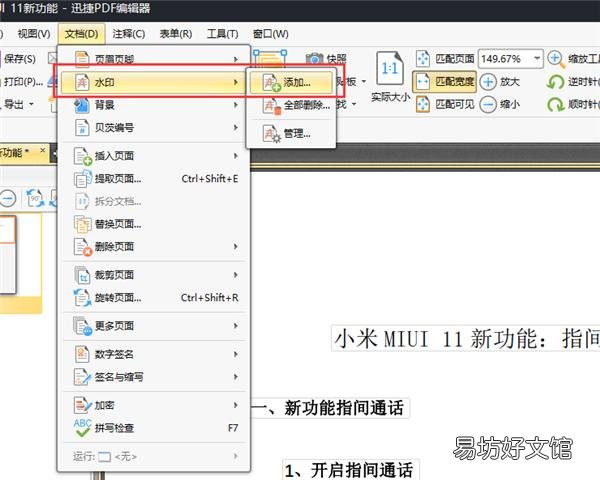This screenshot has width=600, height=480.
Task: Click the 保存(S) button
Action: click(x=18, y=59)
